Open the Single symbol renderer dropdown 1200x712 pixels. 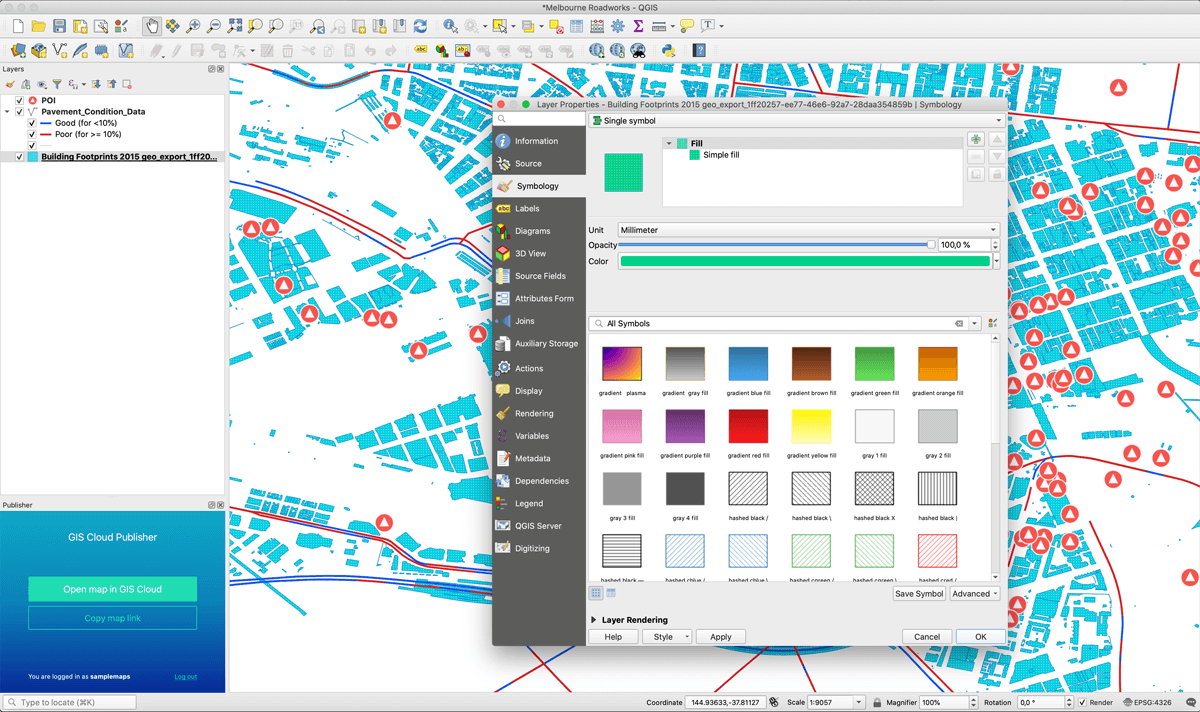tap(796, 120)
